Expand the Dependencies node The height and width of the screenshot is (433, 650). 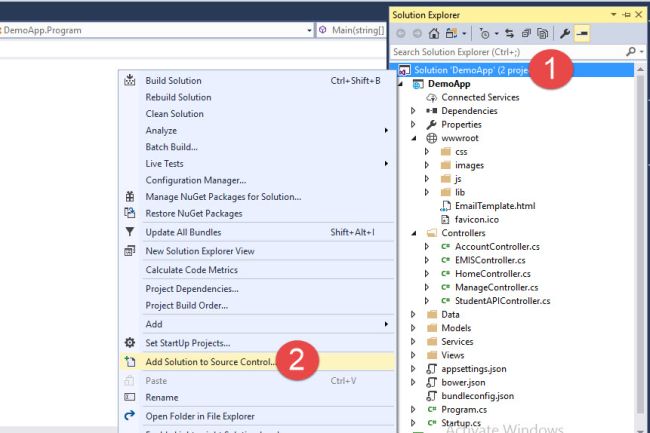pyautogui.click(x=413, y=111)
